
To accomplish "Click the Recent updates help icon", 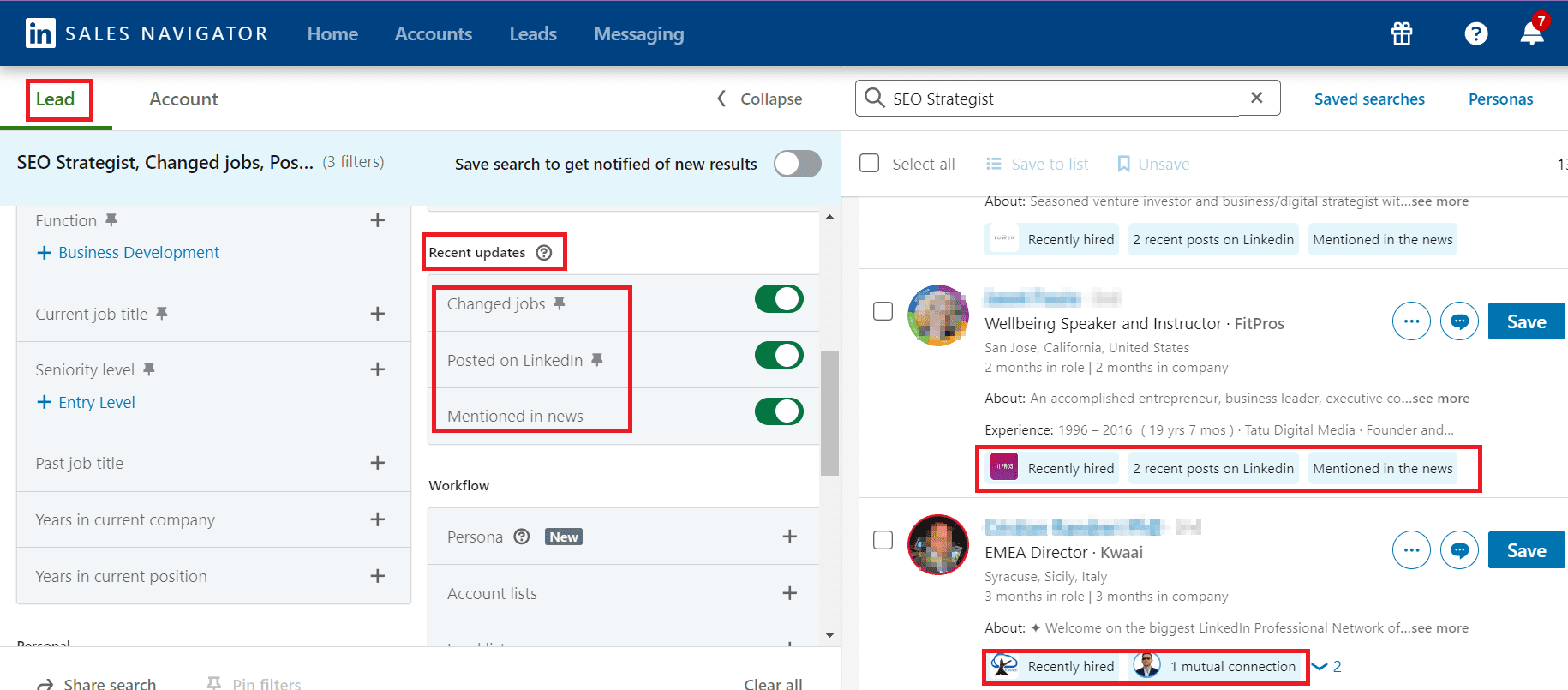I will 544,253.
